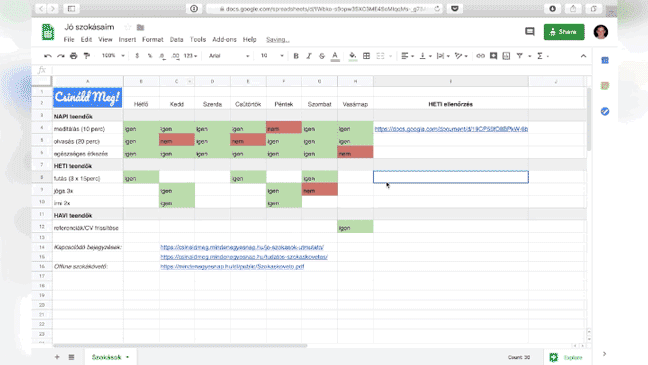Open the Add-ons menu
Screen dimensions: 648x365
[224, 40]
